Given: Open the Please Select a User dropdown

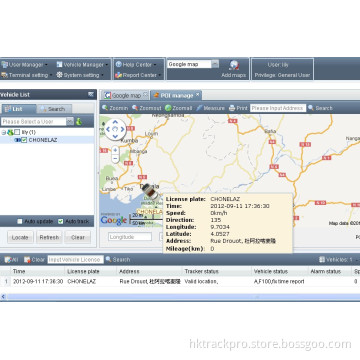Looking at the screenshot, I should [x=70, y=122].
